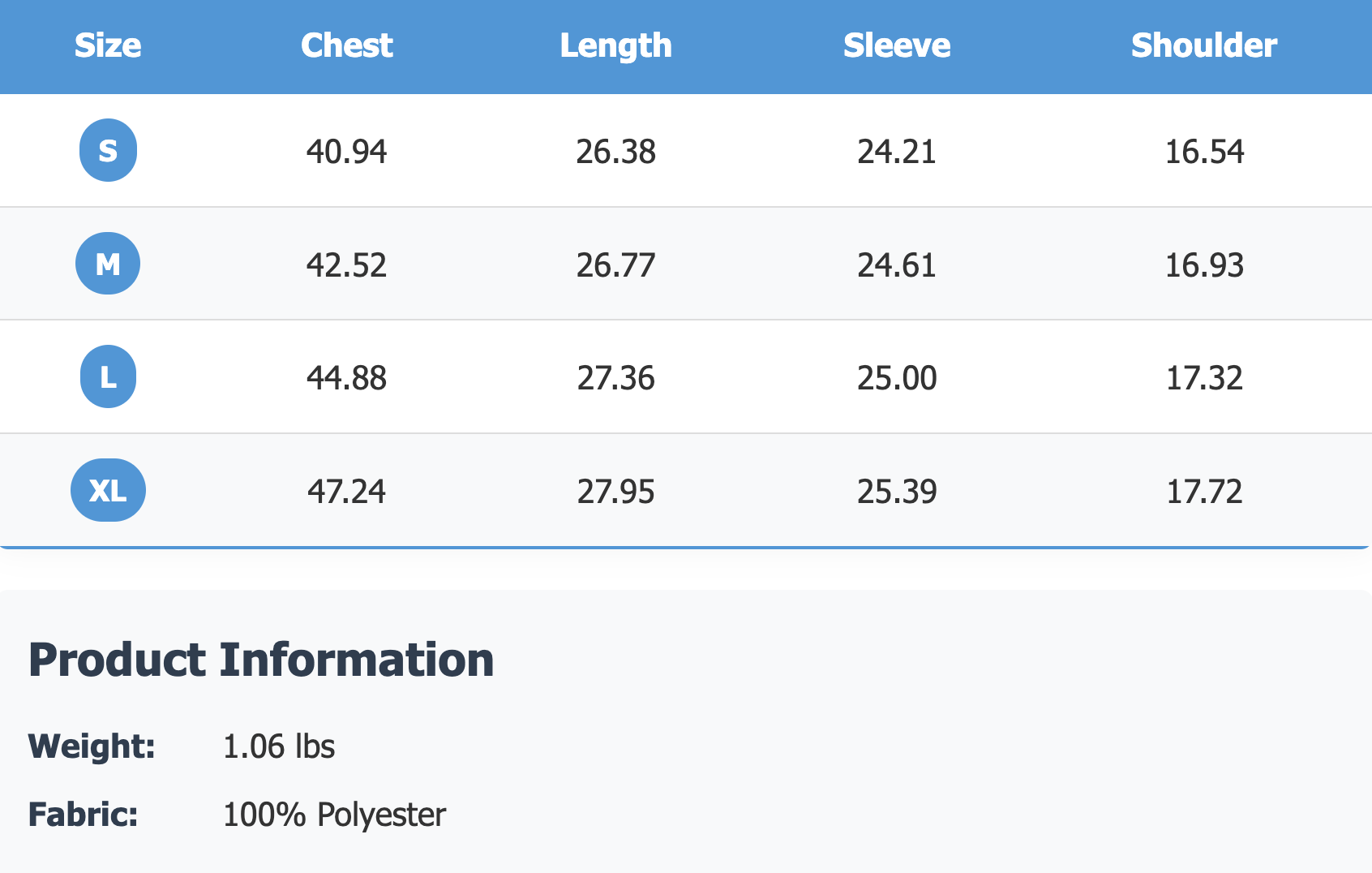Click the Fabric label
This screenshot has width=1372, height=873.
(x=84, y=815)
